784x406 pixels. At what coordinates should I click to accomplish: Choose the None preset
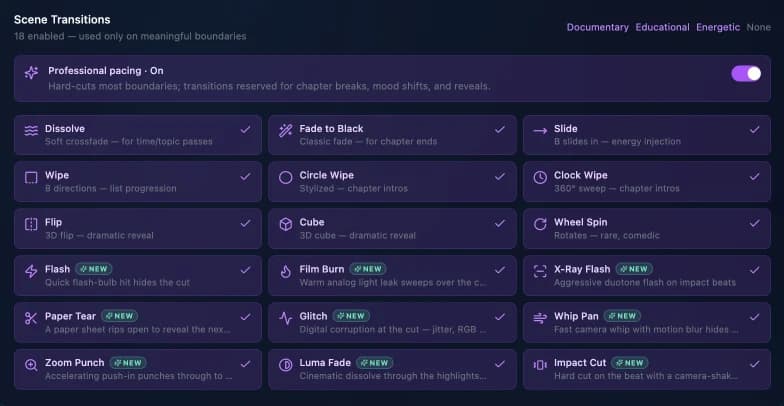[758, 28]
